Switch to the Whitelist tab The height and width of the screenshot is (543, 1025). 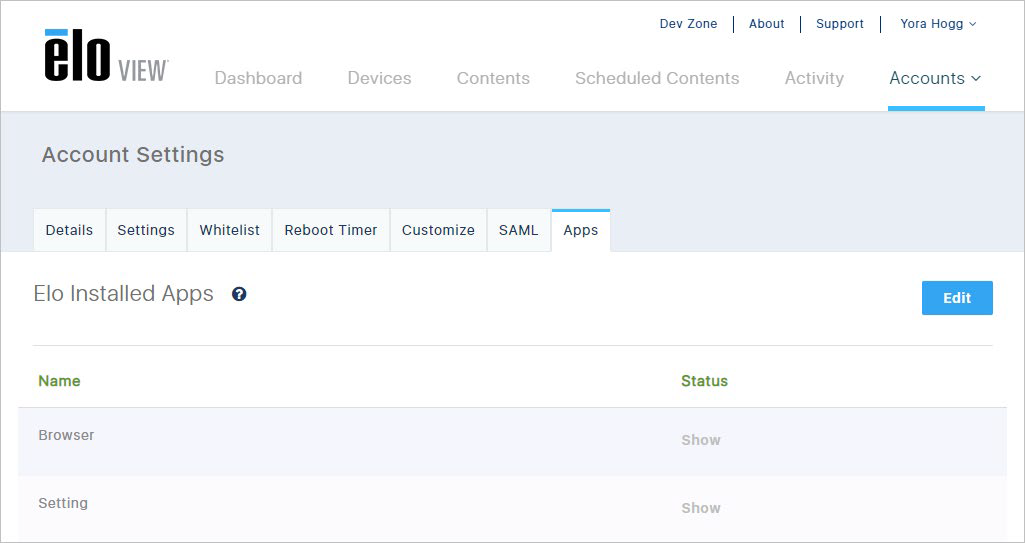pos(229,230)
